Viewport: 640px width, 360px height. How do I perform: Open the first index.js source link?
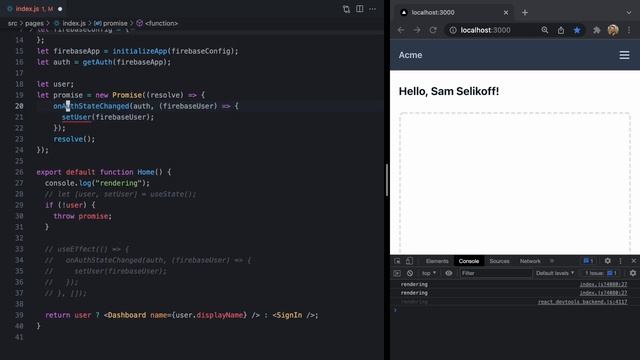[x=603, y=284]
